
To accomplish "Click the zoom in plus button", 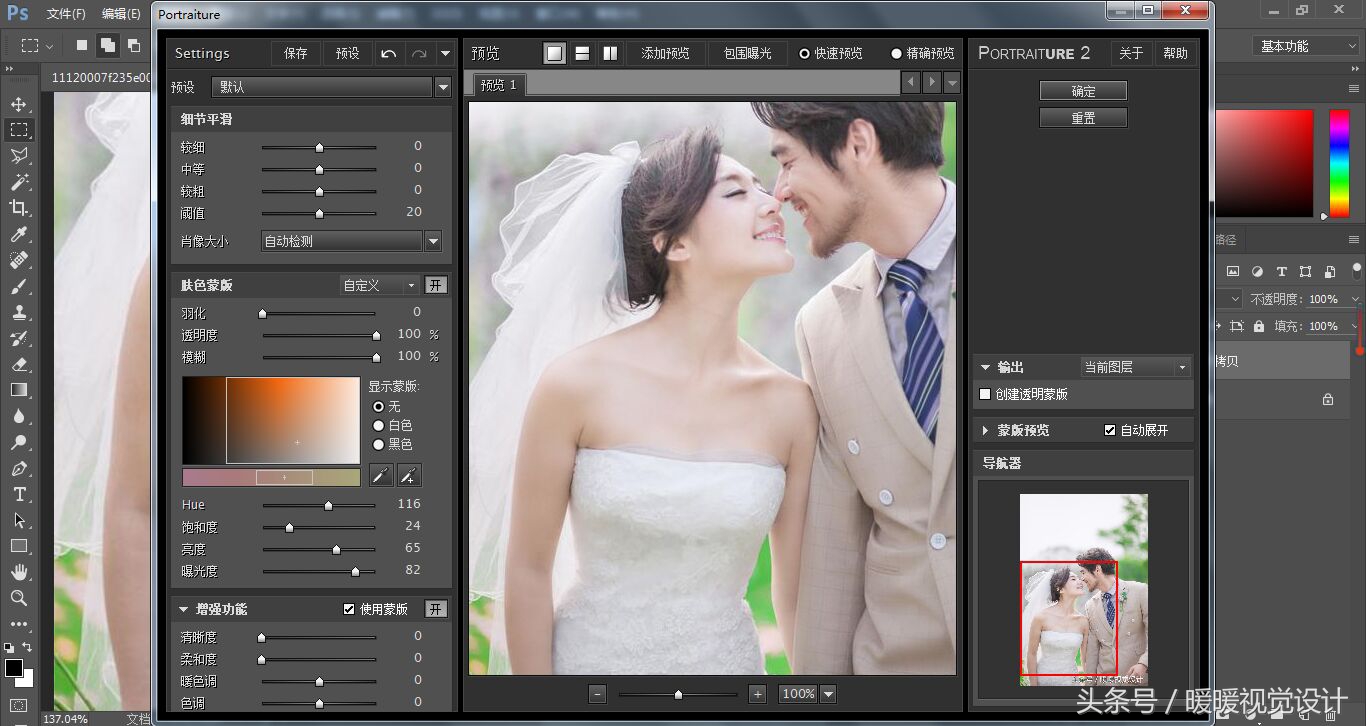I will [x=757, y=694].
